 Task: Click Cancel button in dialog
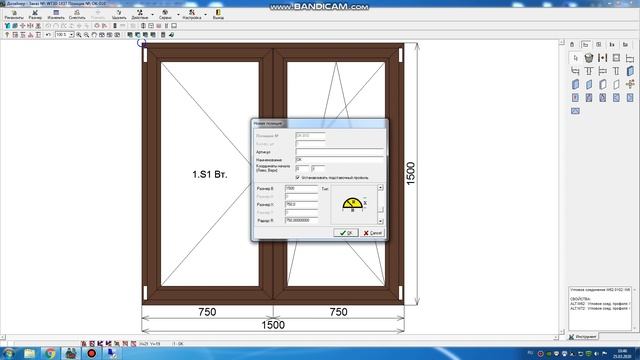372,233
